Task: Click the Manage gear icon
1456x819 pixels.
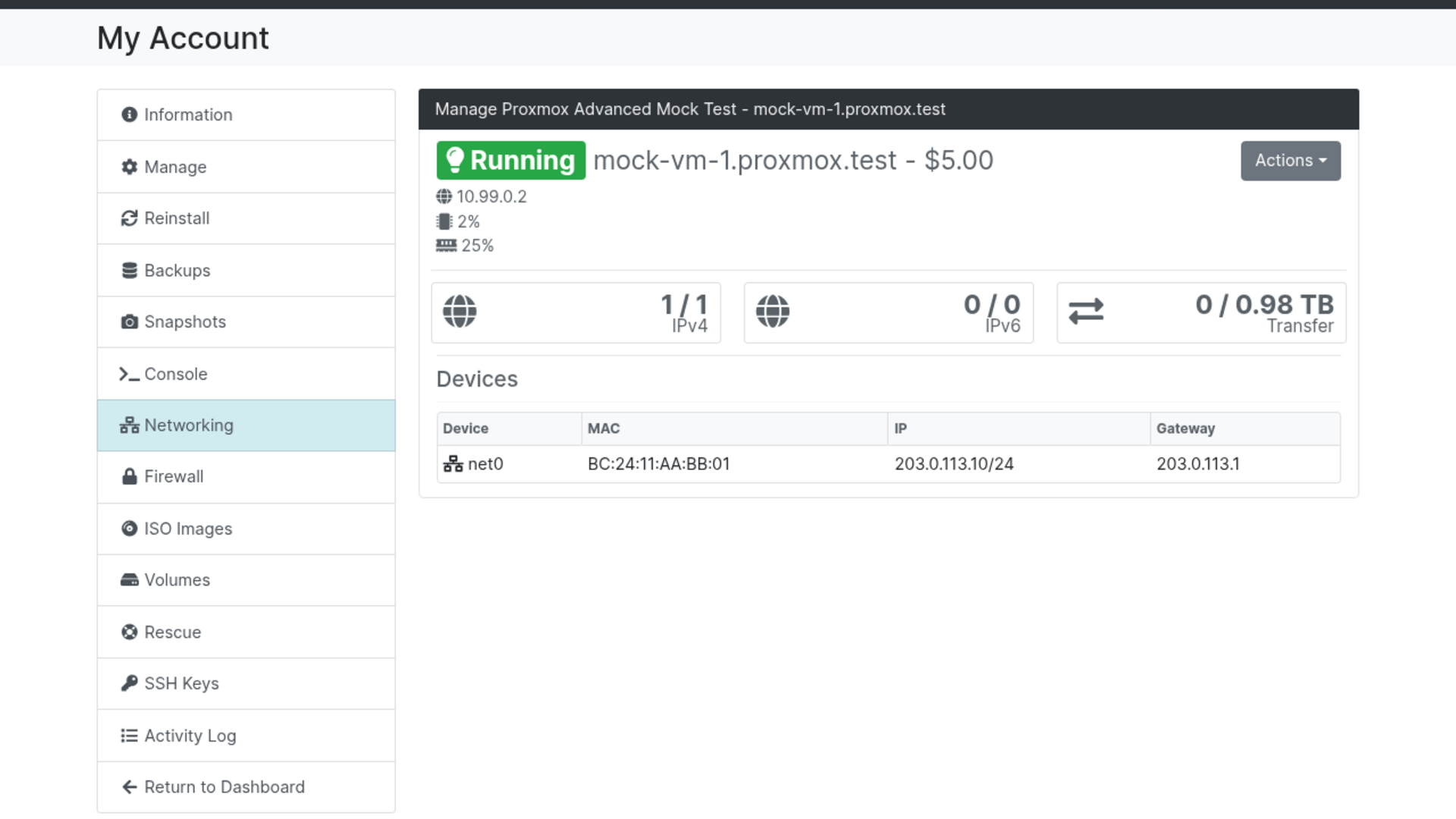Action: (130, 167)
